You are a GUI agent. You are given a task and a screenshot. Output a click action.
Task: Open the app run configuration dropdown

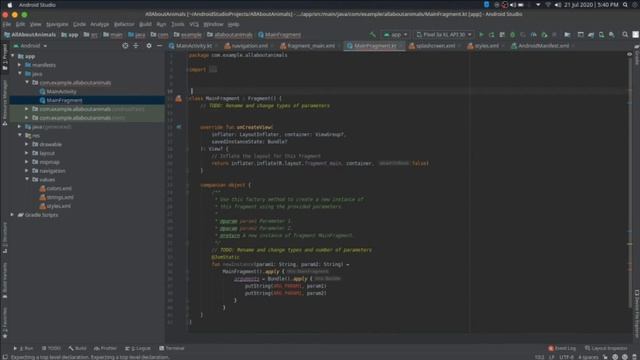pyautogui.click(x=395, y=35)
